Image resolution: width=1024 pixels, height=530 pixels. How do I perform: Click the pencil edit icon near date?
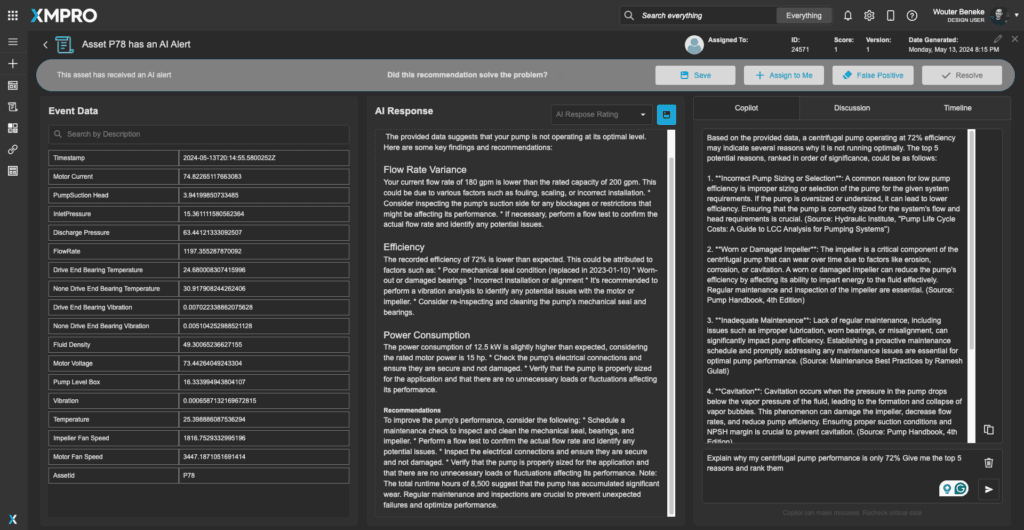[x=997, y=38]
